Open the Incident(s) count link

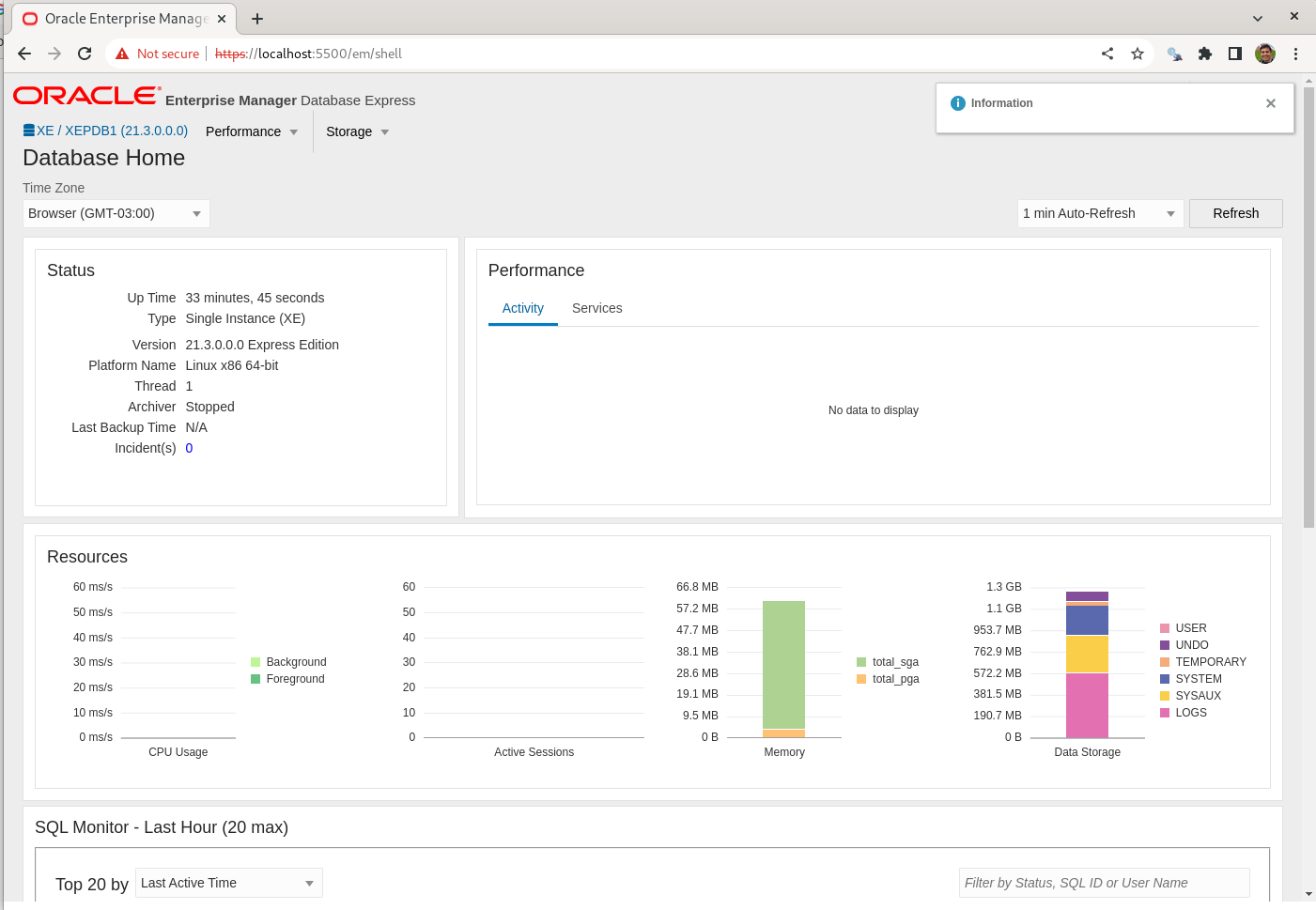(x=189, y=448)
